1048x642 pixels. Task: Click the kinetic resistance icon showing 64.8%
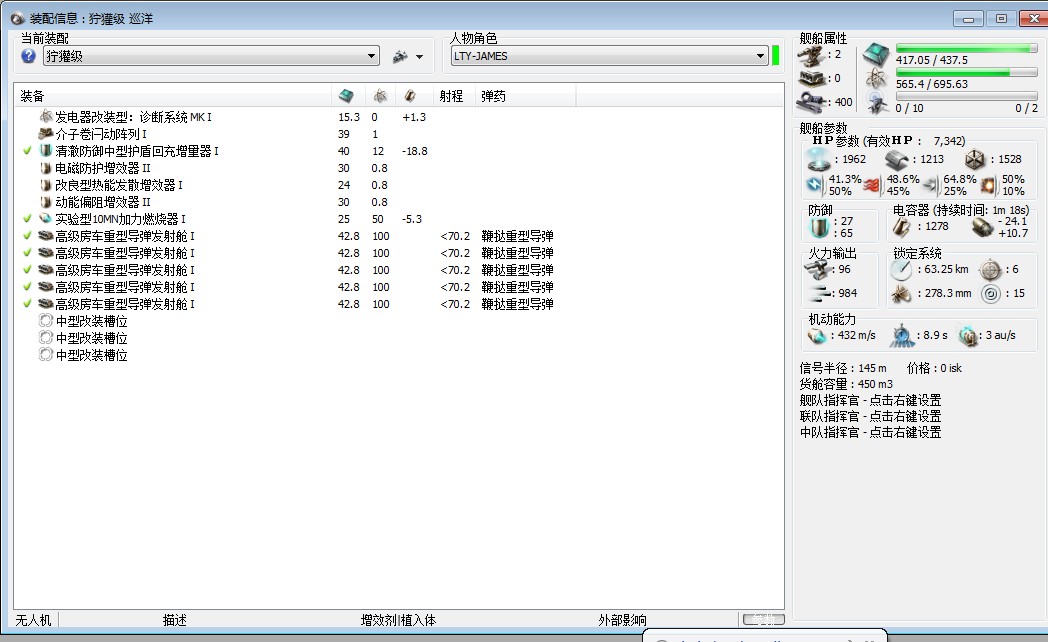coord(931,185)
